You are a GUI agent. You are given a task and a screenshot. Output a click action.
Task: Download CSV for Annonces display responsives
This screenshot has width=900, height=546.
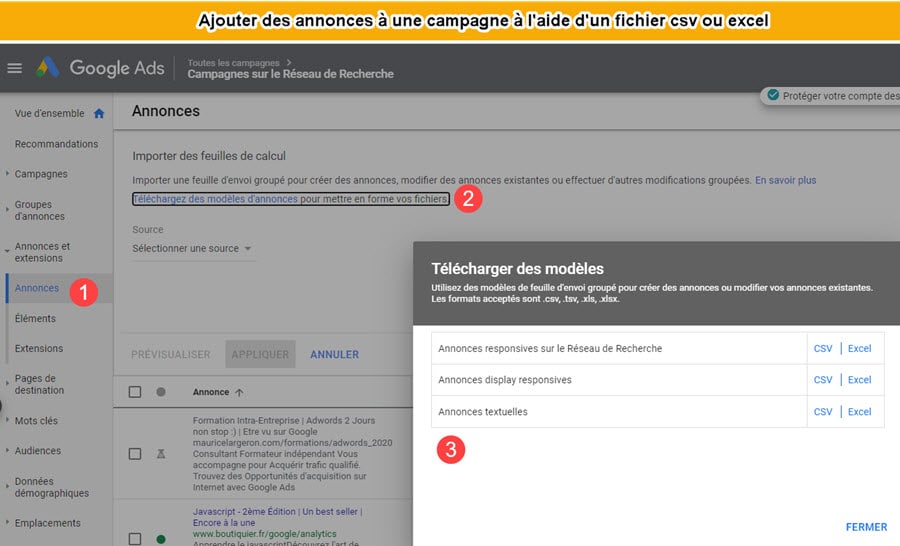coord(823,380)
